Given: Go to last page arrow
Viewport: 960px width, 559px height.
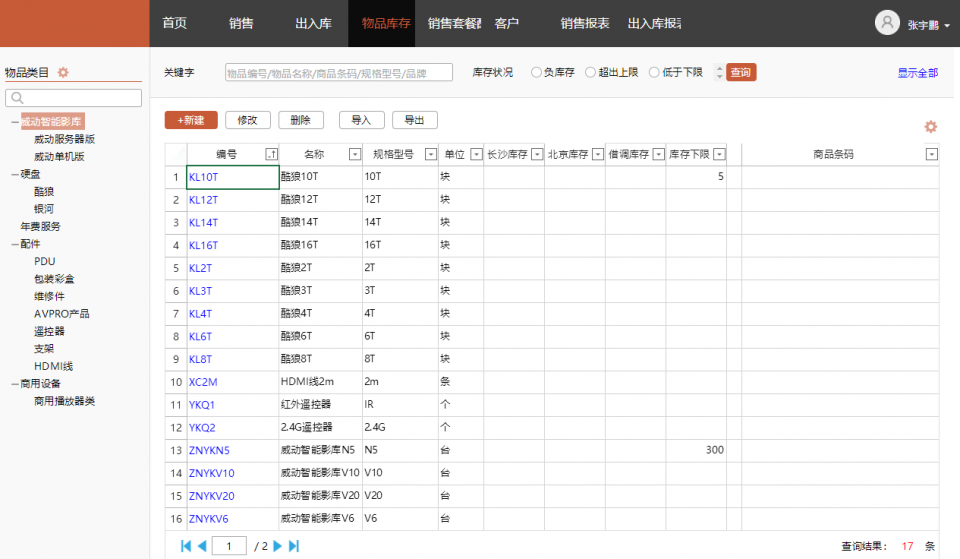Looking at the screenshot, I should pyautogui.click(x=294, y=546).
